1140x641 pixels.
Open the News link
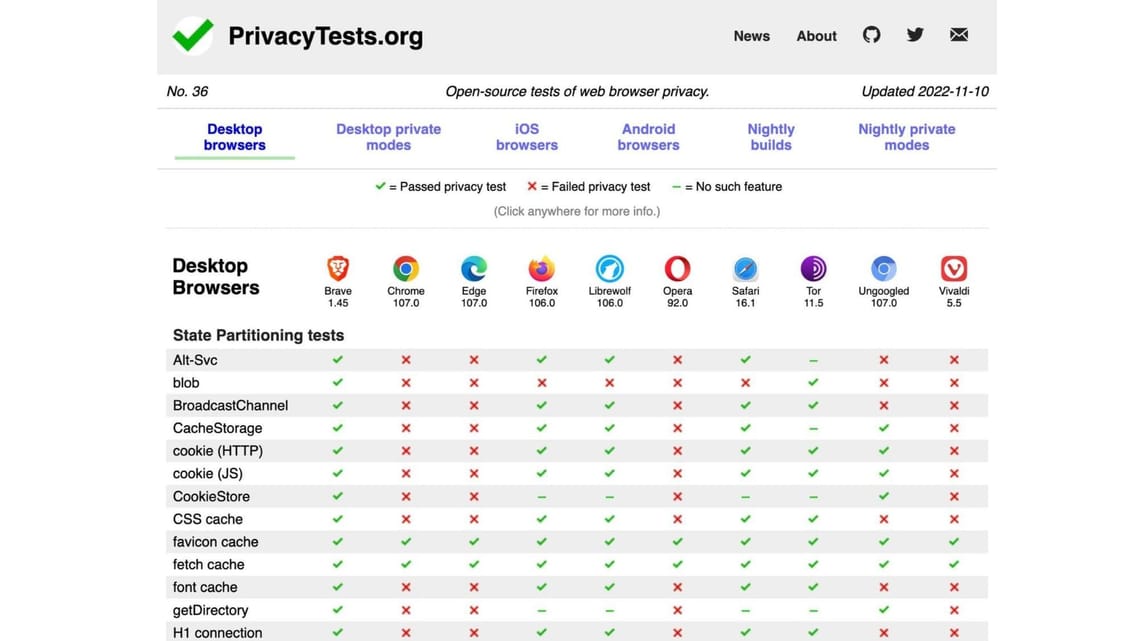751,36
